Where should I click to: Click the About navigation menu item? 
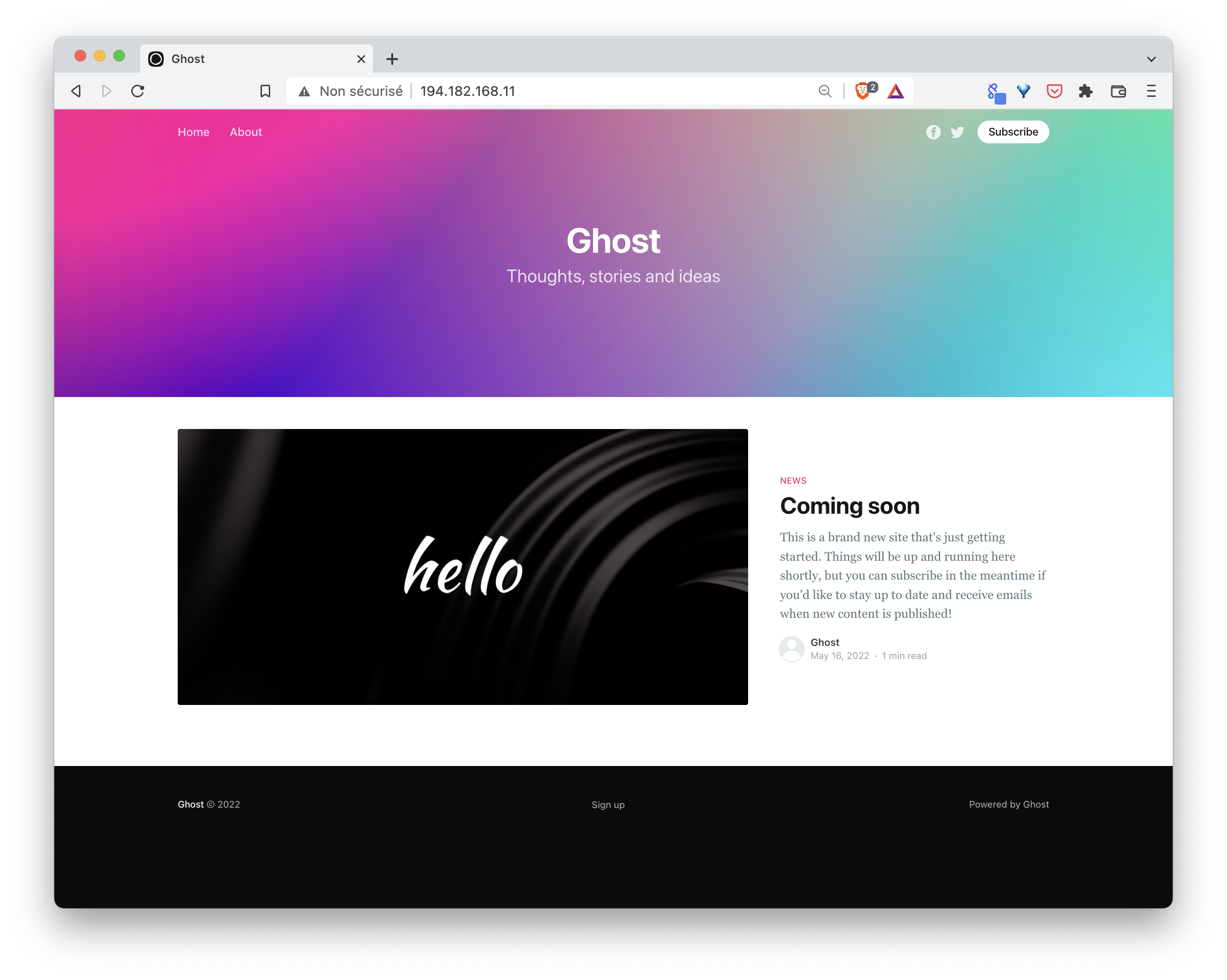(x=246, y=132)
